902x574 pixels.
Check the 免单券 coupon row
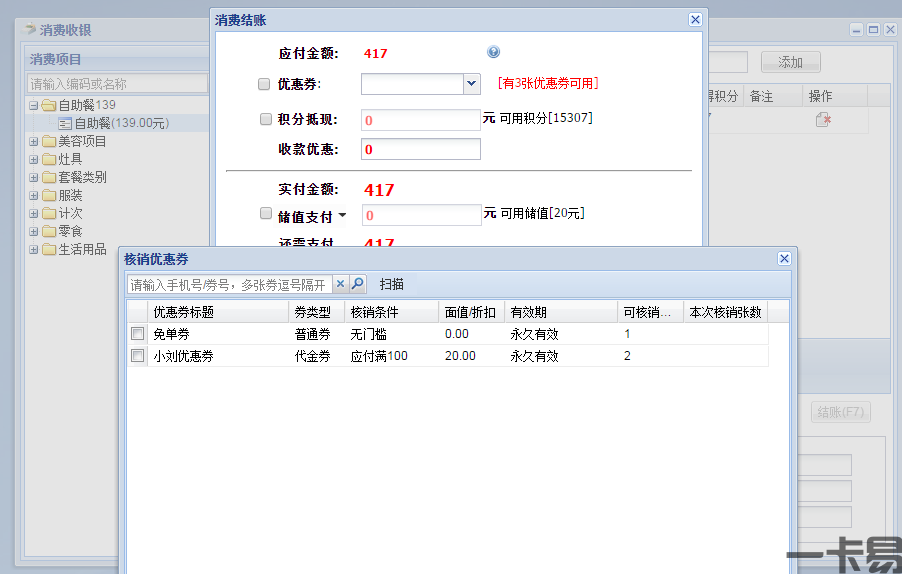tap(137, 334)
